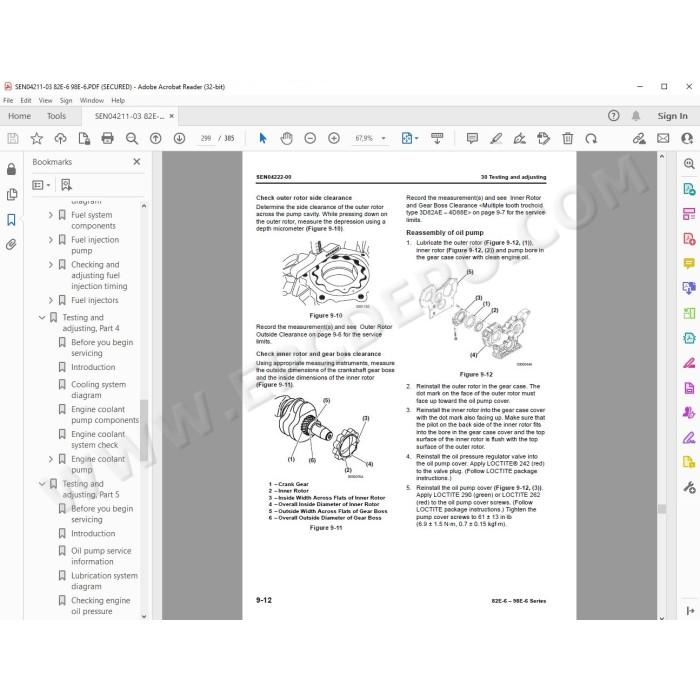The width and height of the screenshot is (700, 700).
Task: Open page thumbnails panel icon
Action: point(12,195)
